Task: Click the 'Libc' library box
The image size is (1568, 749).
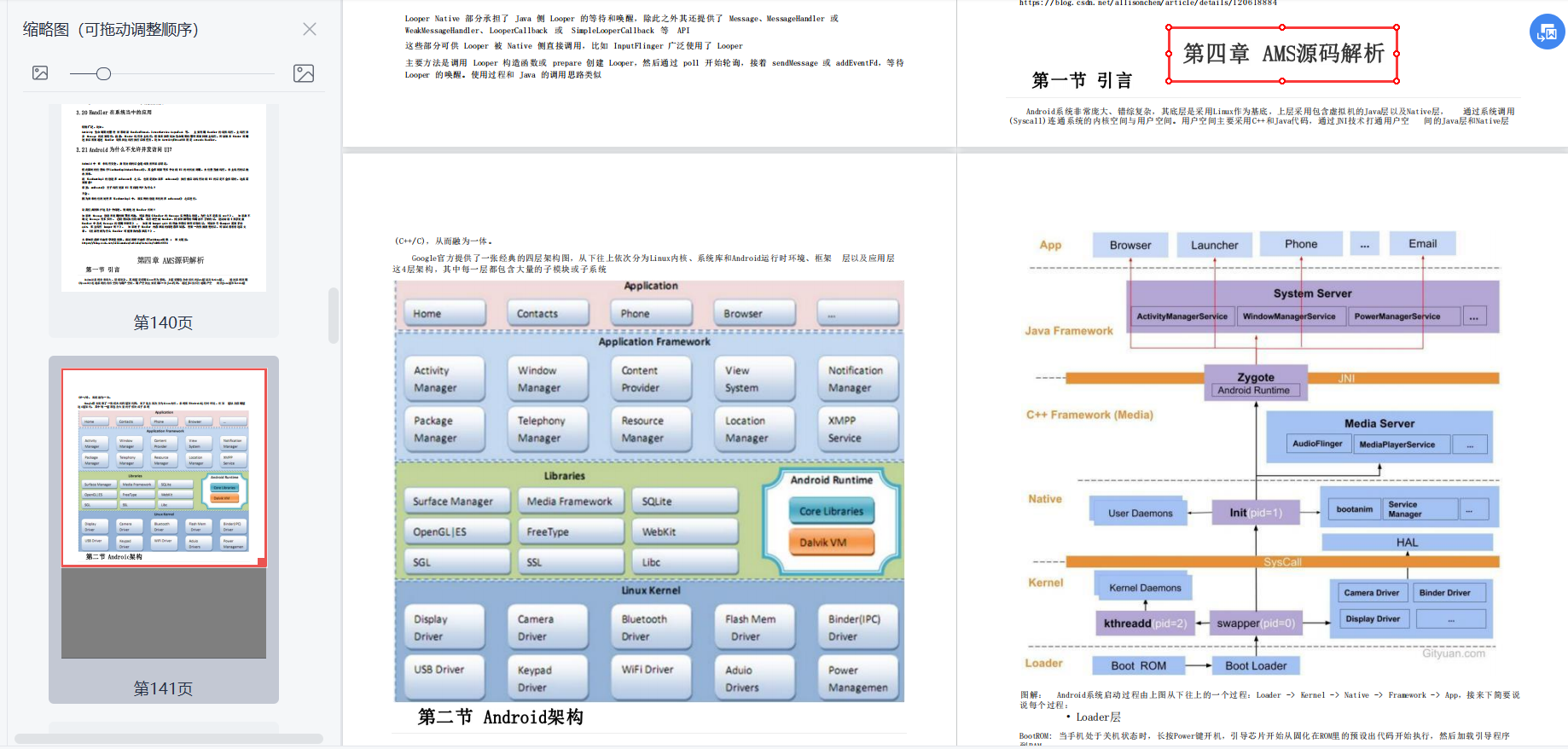Action: point(685,562)
